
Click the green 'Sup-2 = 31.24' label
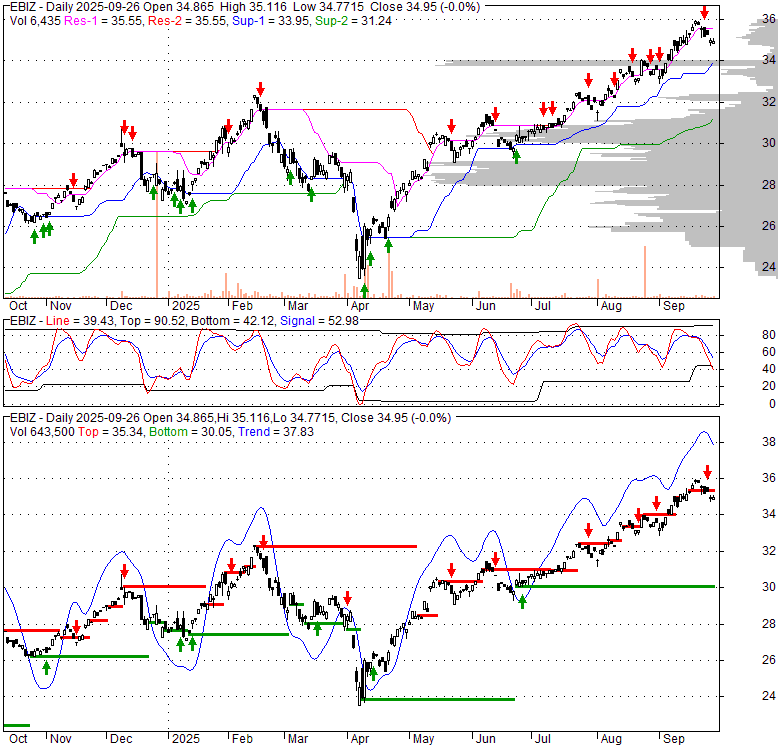[353, 21]
